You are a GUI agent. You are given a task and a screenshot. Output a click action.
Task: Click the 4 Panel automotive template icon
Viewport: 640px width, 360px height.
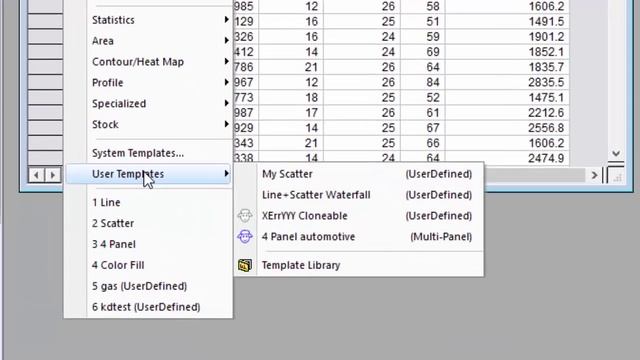point(245,237)
